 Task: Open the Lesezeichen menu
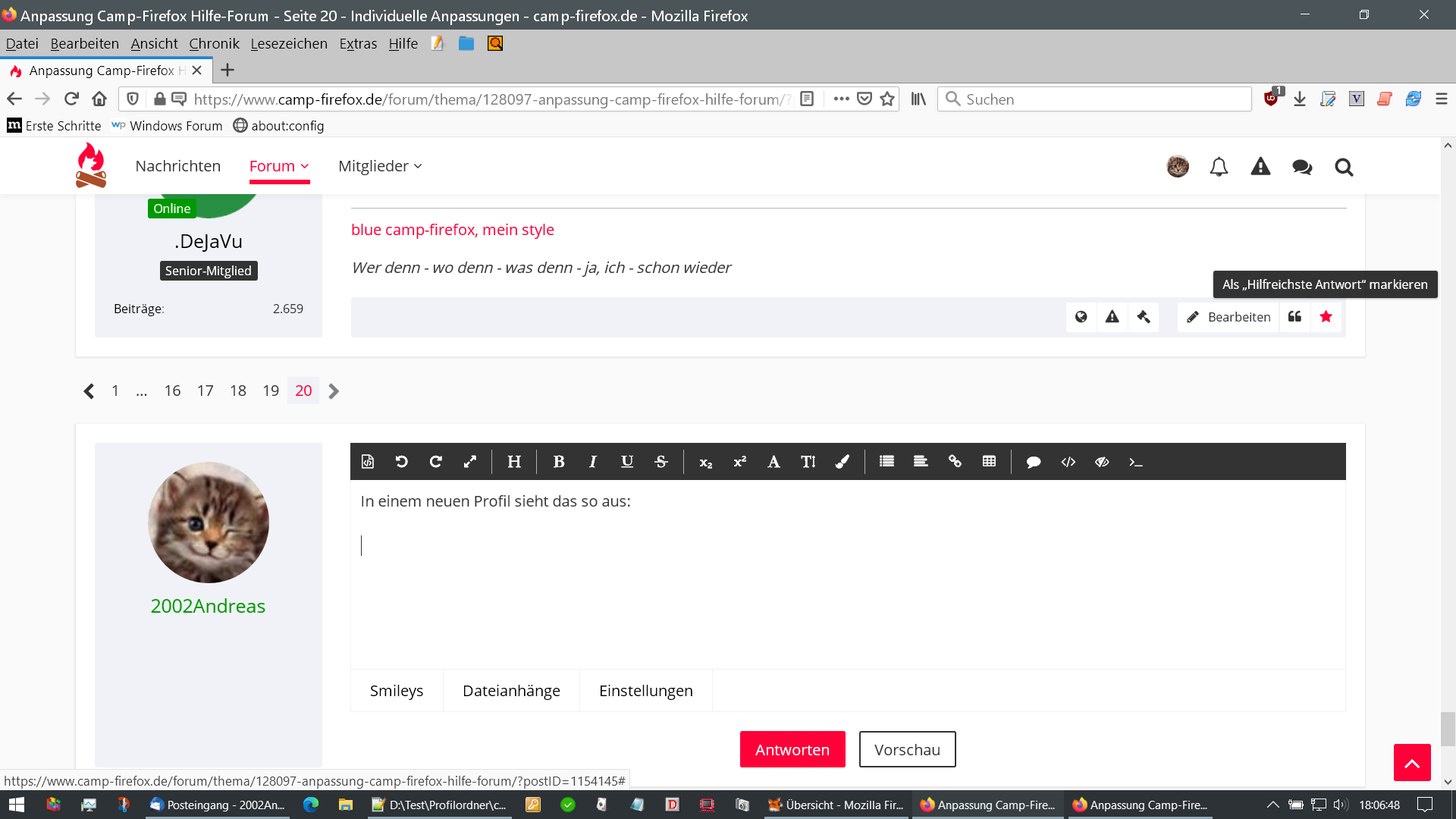tap(289, 43)
